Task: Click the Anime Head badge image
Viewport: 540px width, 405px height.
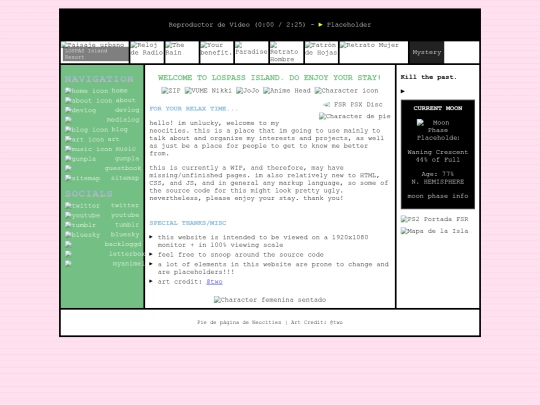Action: point(287,91)
